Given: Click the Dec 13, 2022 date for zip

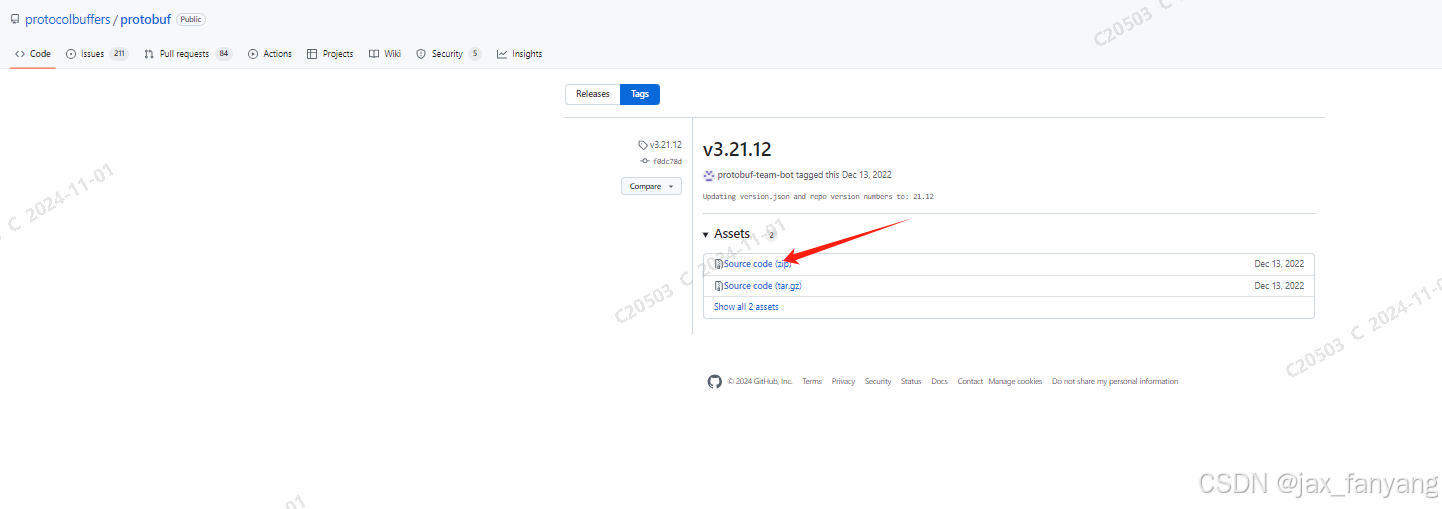Looking at the screenshot, I should coord(1279,264).
